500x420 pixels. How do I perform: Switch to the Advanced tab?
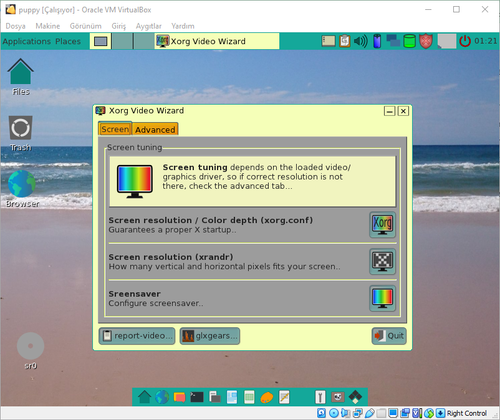155,129
